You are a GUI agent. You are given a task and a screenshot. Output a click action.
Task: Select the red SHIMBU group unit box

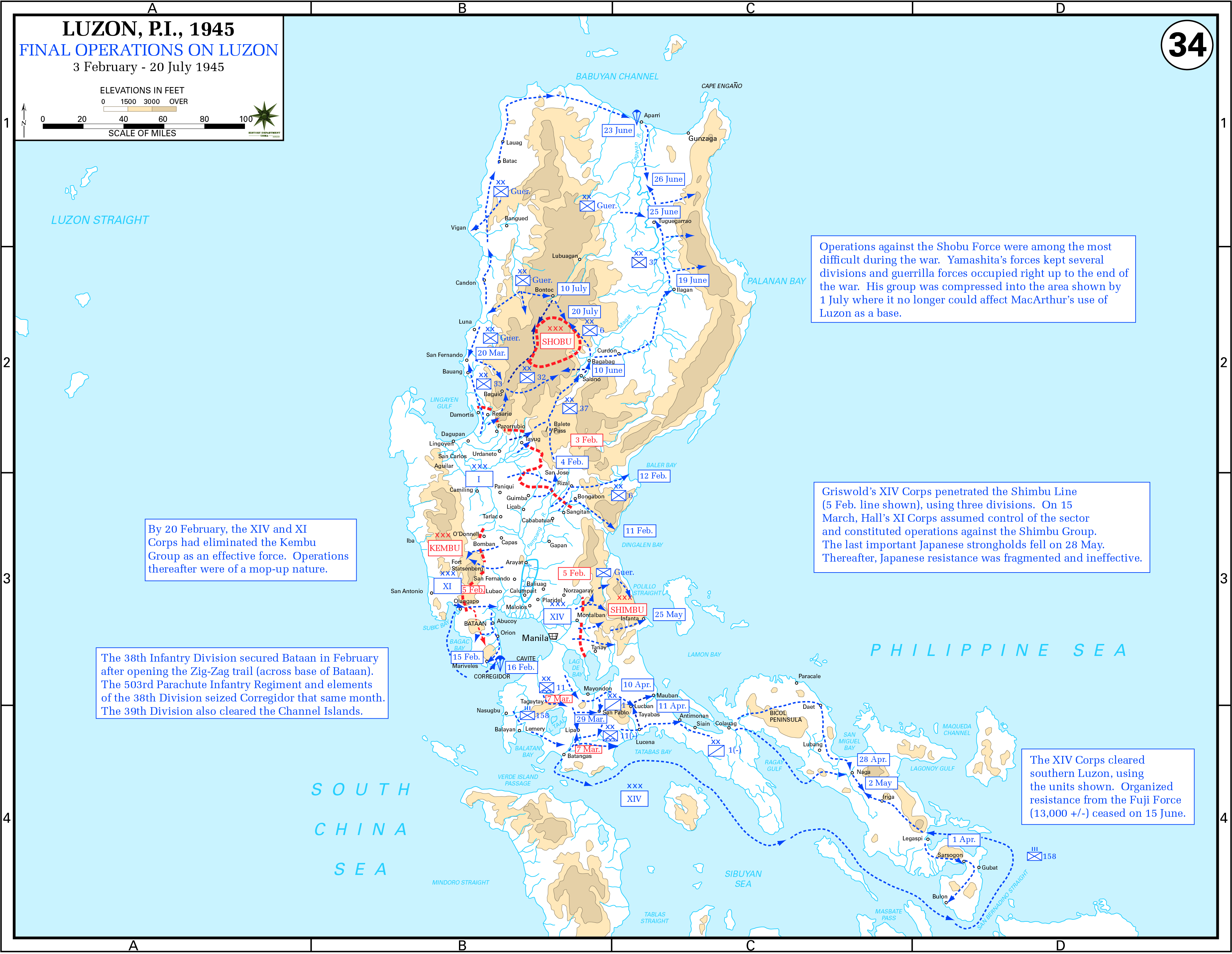[627, 610]
